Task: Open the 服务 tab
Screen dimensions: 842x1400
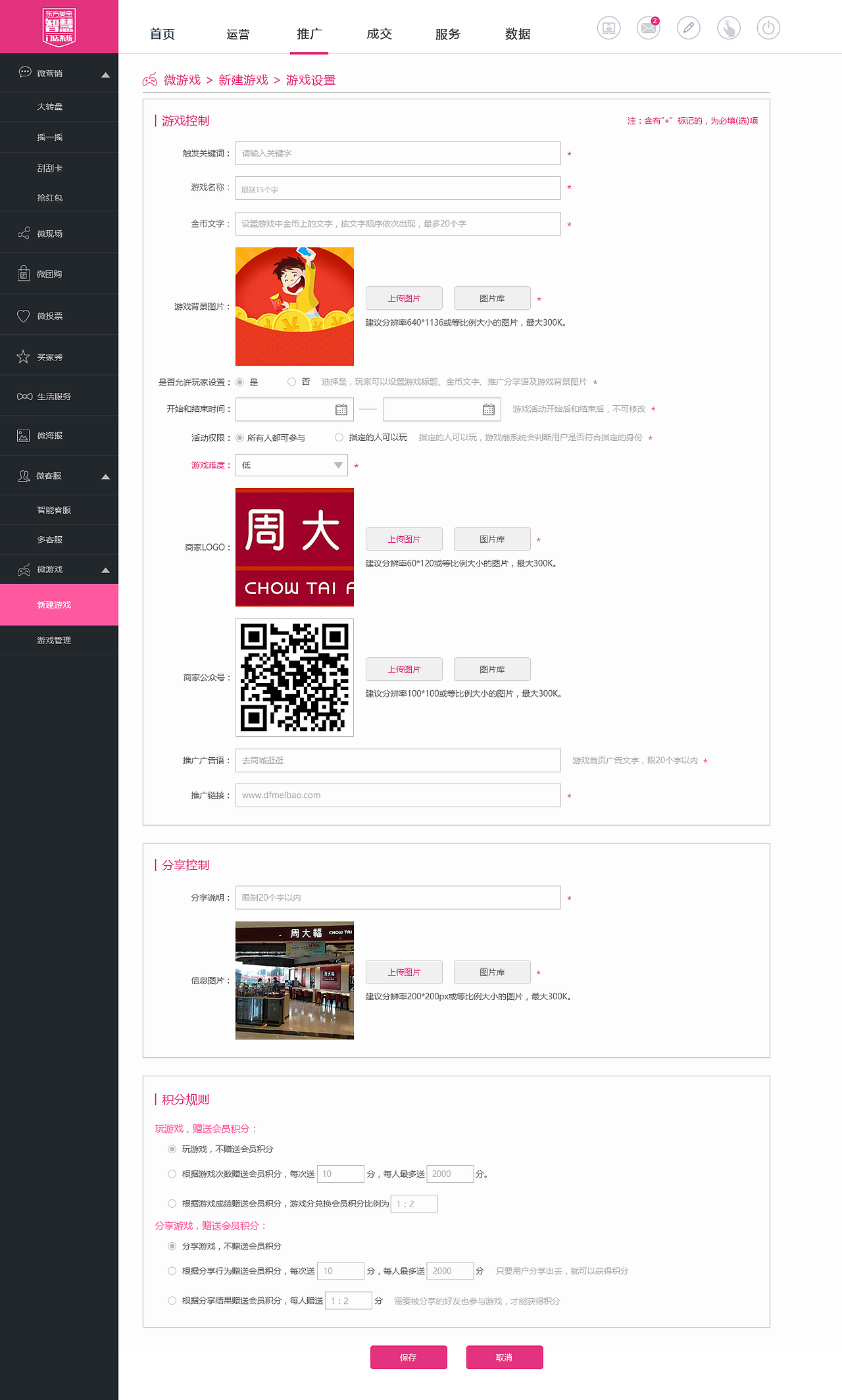Action: (x=448, y=34)
